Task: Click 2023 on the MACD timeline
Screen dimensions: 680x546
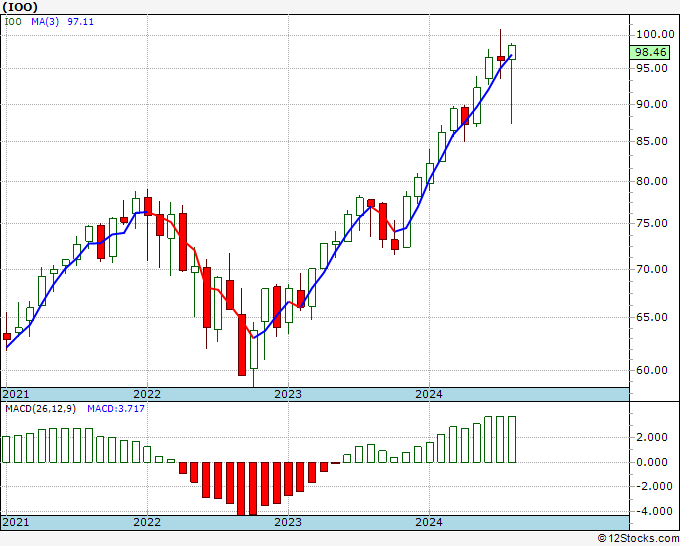Action: pyautogui.click(x=288, y=522)
